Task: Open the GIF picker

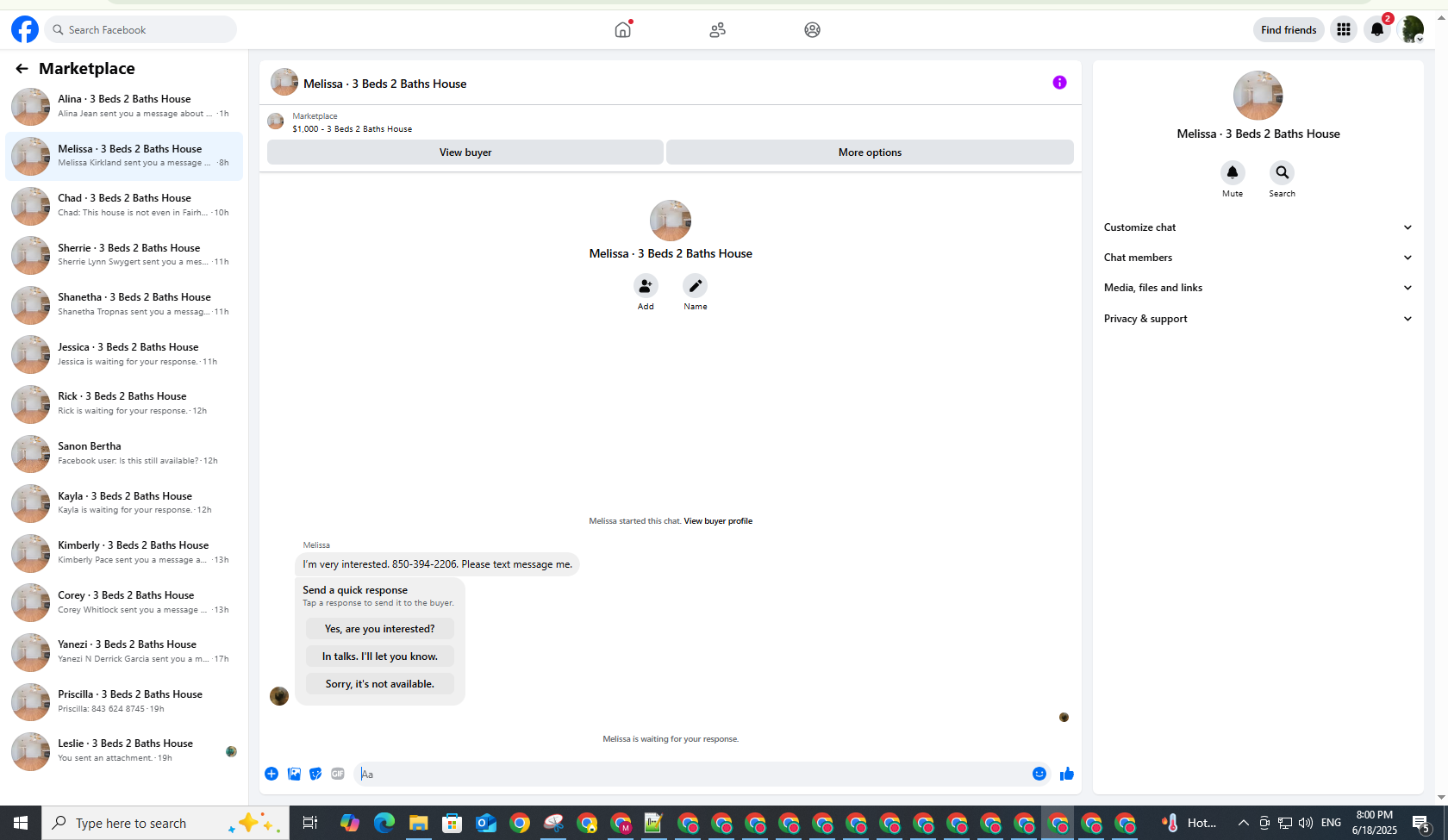Action: pyautogui.click(x=338, y=774)
